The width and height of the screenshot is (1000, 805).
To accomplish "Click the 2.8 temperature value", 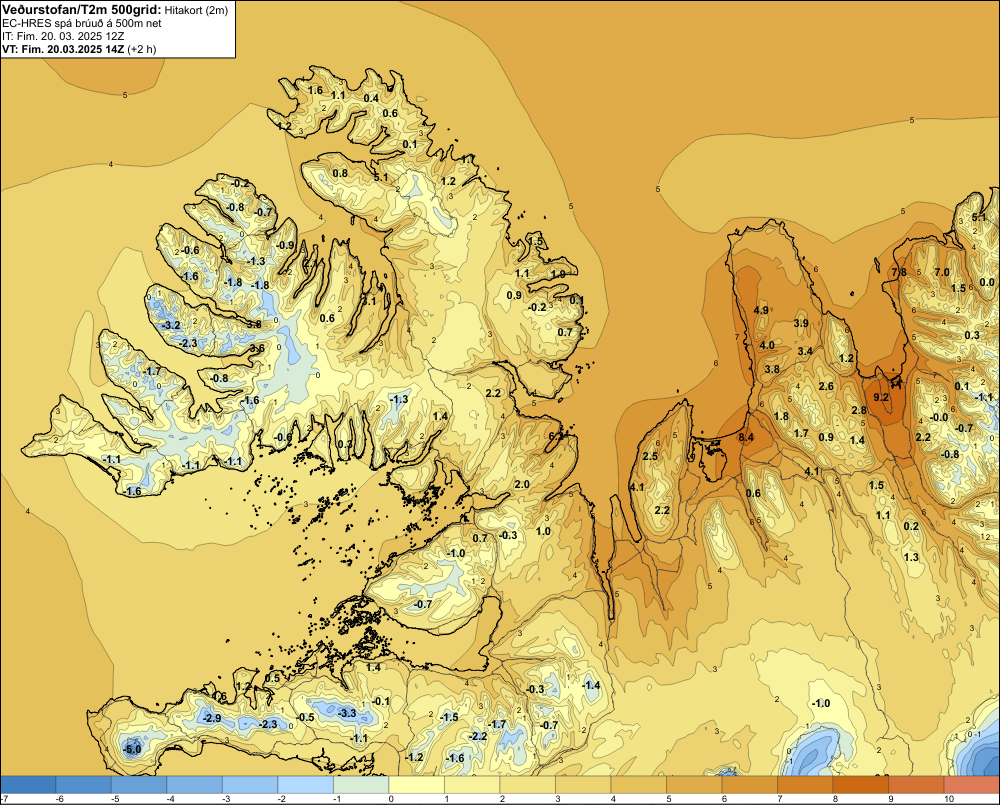I will click(x=859, y=410).
